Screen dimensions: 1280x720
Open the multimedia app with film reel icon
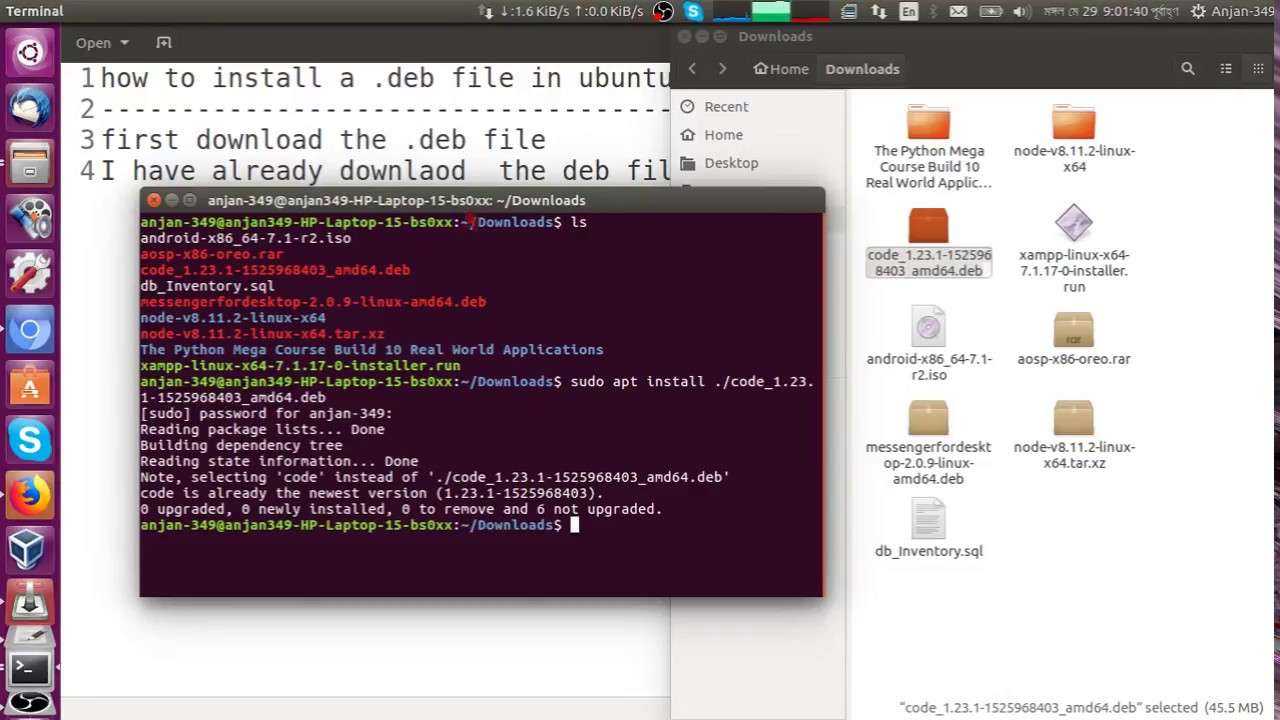tap(29, 217)
